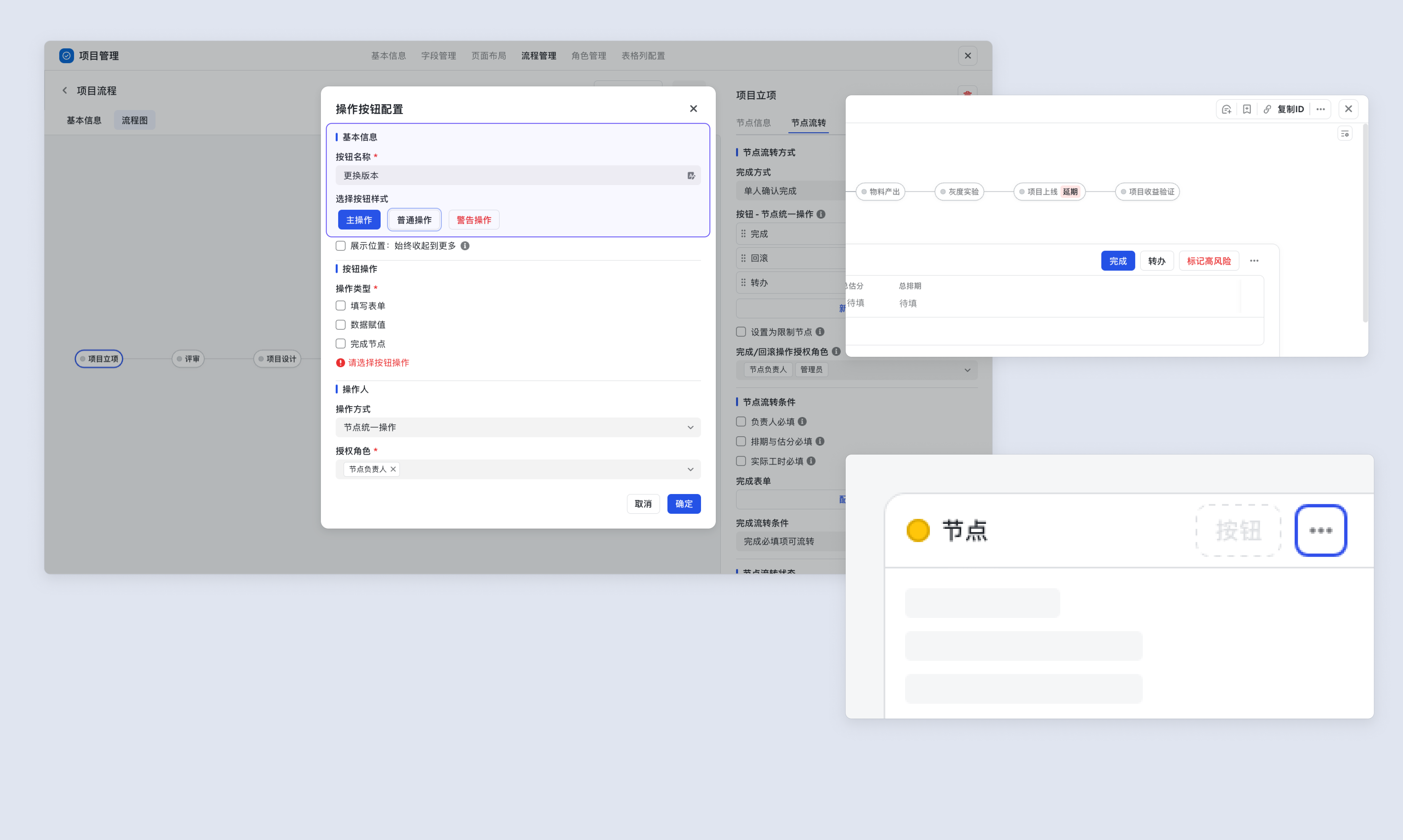Image resolution: width=1403 pixels, height=840 pixels.
Task: Open the 操作方式 dropdown showing 节点统一操作
Action: [x=518, y=427]
